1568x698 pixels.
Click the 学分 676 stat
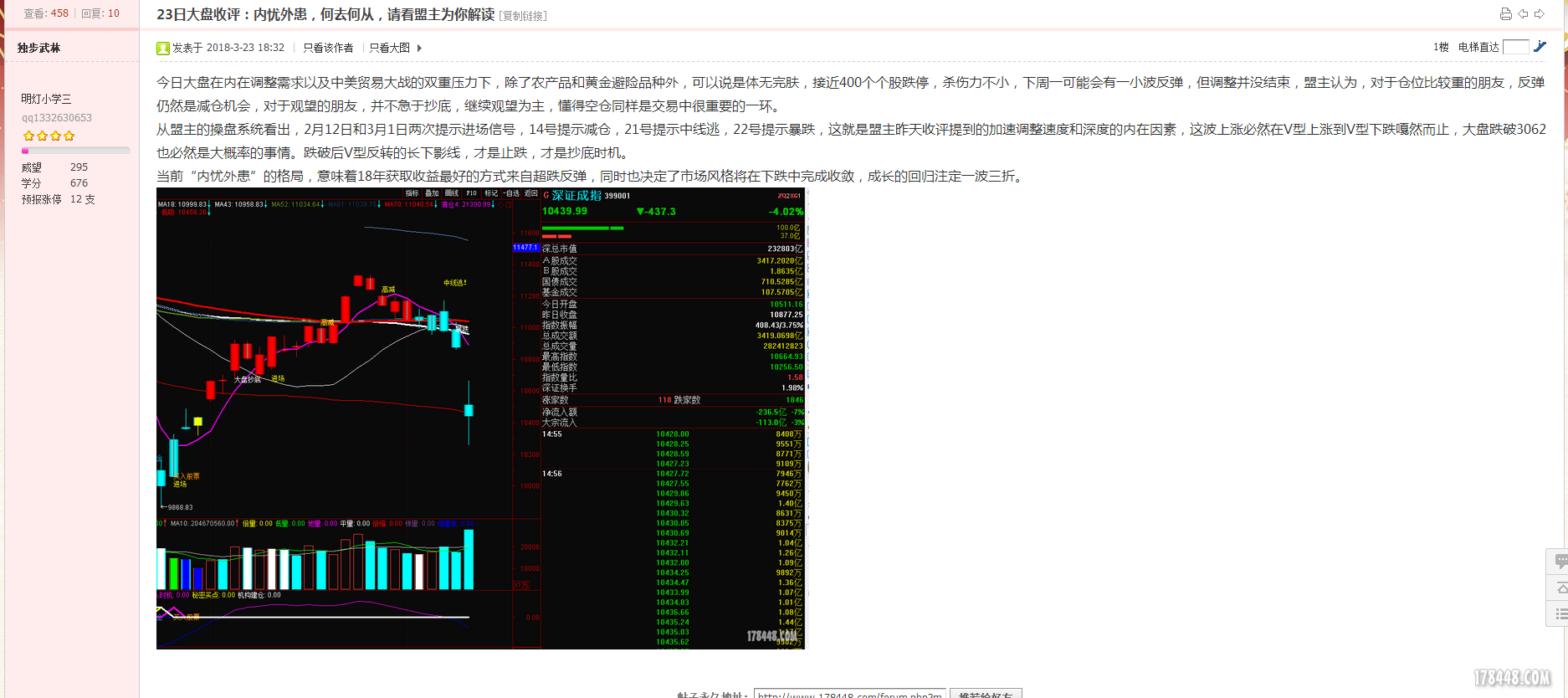coord(54,183)
